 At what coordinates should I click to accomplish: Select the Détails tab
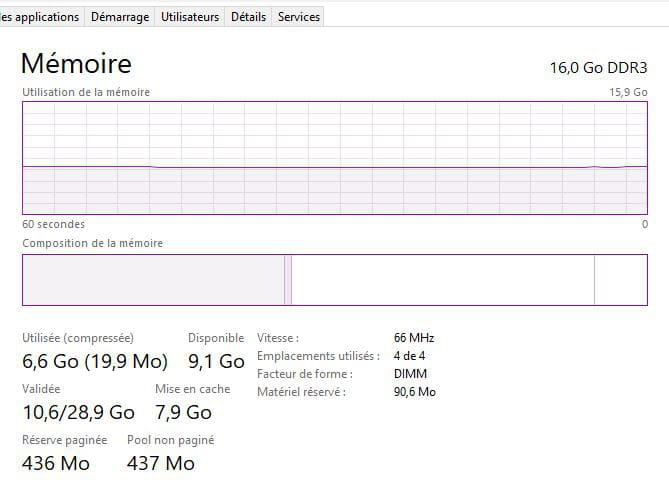(x=248, y=17)
